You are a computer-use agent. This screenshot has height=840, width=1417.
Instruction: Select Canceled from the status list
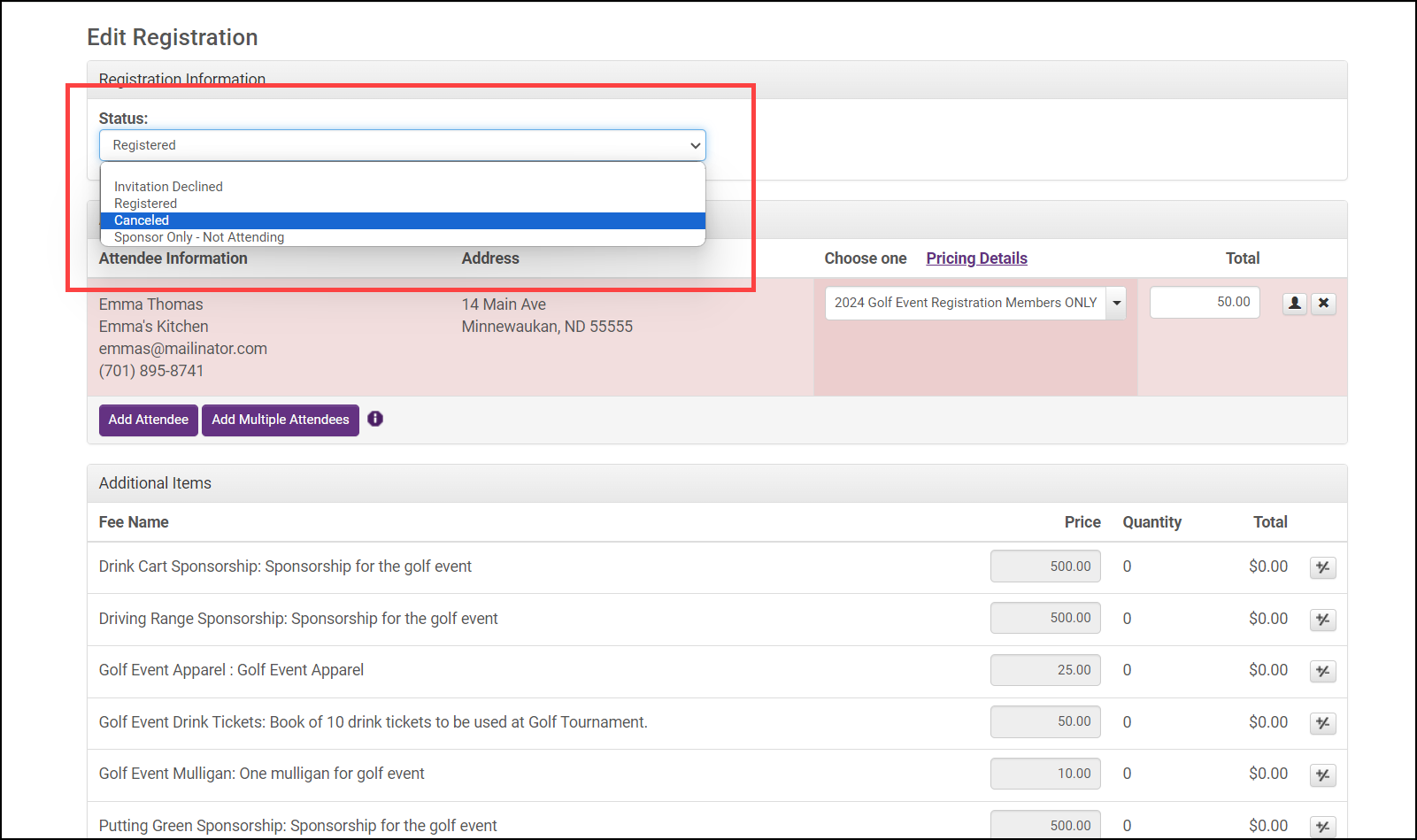(142, 220)
